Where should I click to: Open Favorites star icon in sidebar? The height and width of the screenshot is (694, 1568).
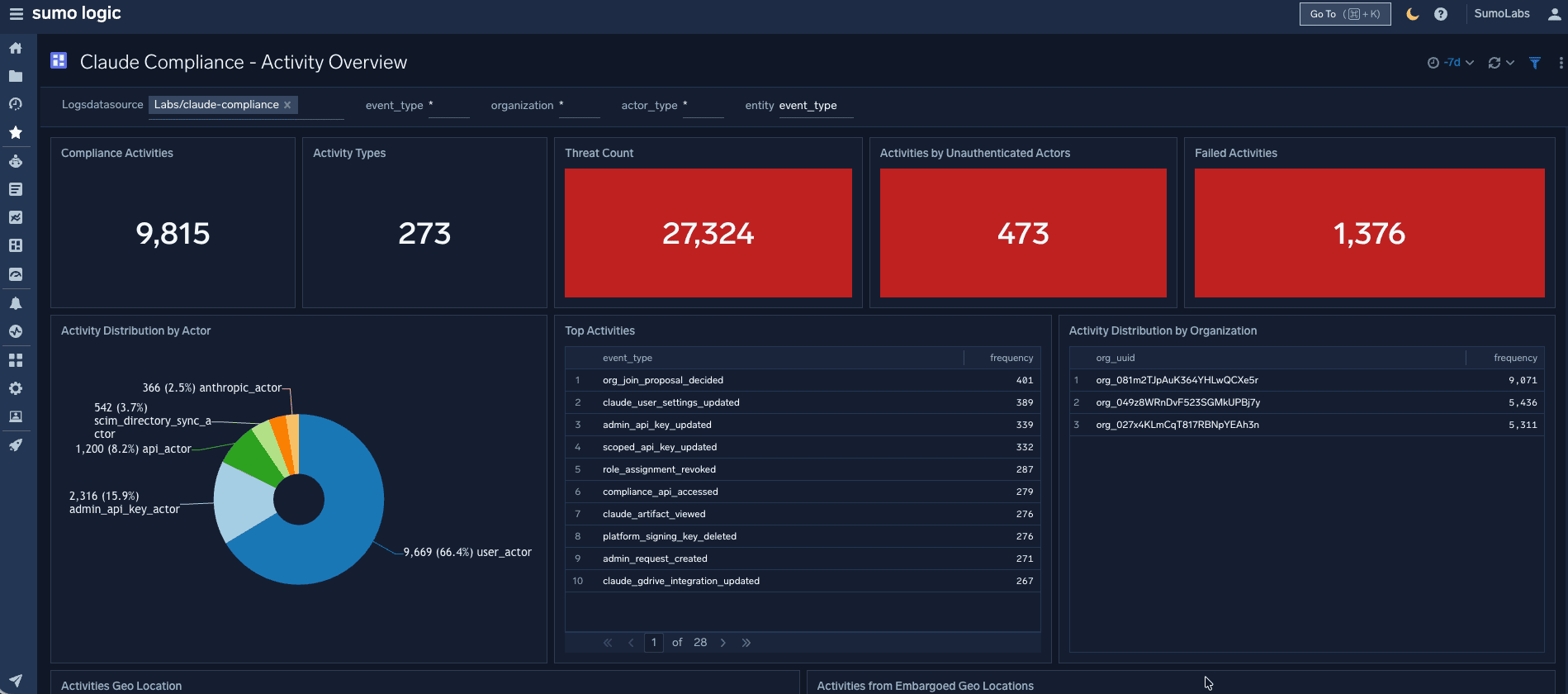point(16,132)
